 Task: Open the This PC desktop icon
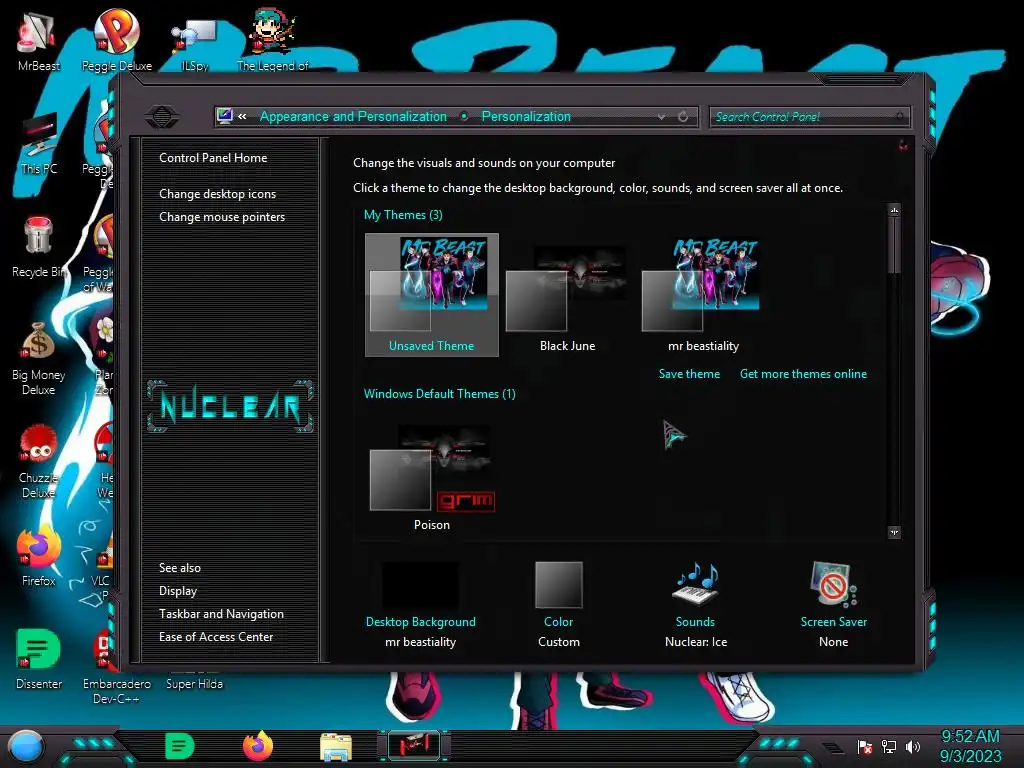tap(39, 145)
